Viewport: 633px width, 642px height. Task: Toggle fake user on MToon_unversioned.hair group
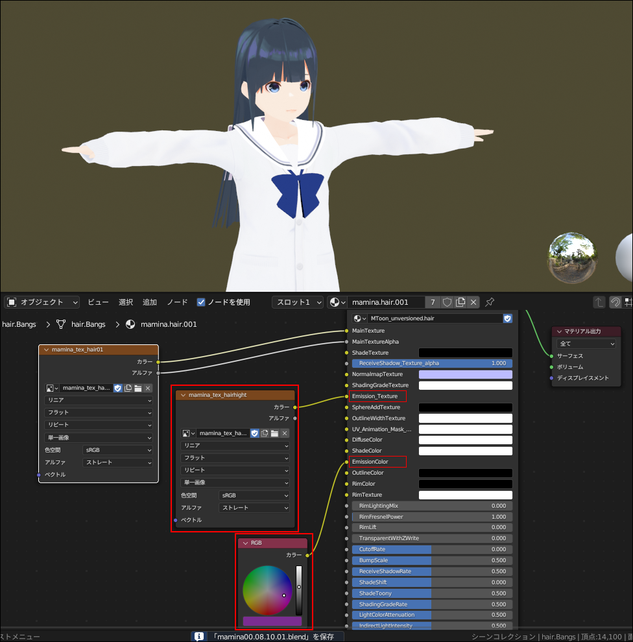(x=507, y=319)
